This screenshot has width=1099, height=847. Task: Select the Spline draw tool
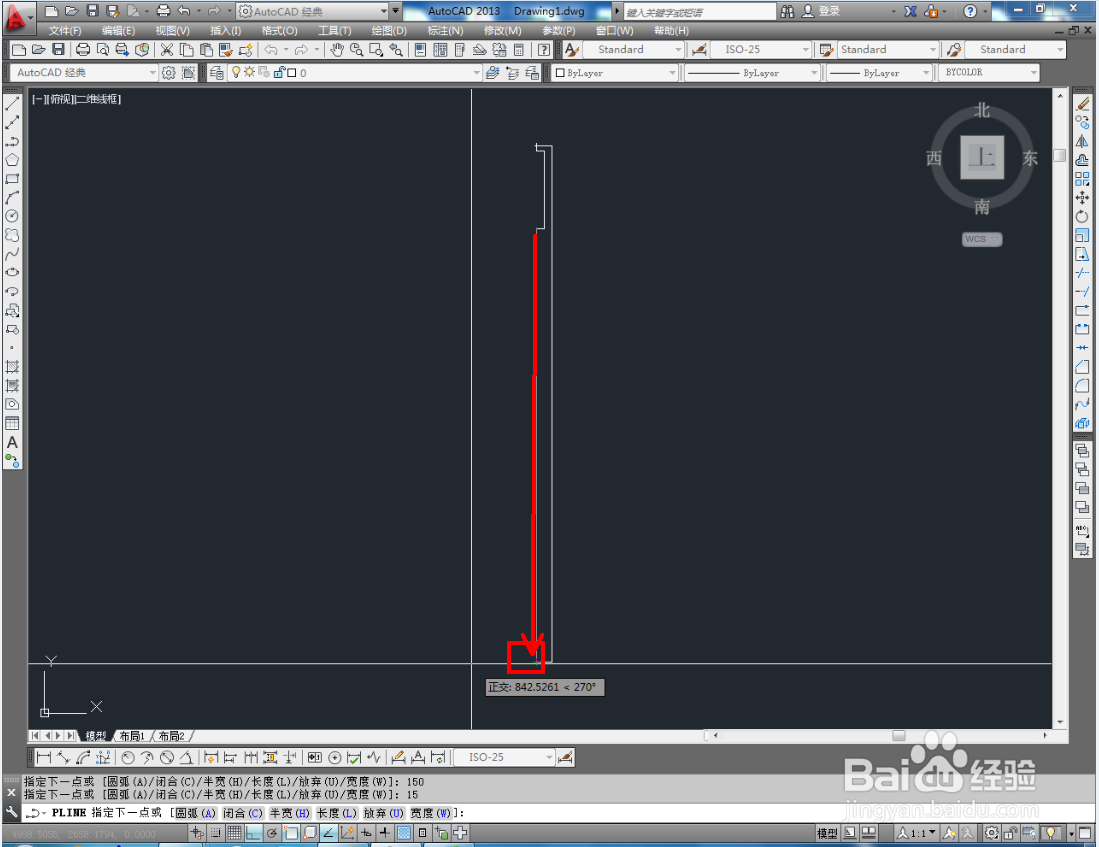(12, 254)
